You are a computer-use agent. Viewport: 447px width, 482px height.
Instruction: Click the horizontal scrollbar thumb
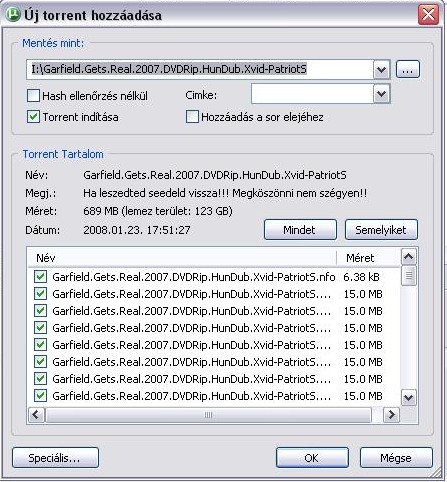click(x=208, y=415)
